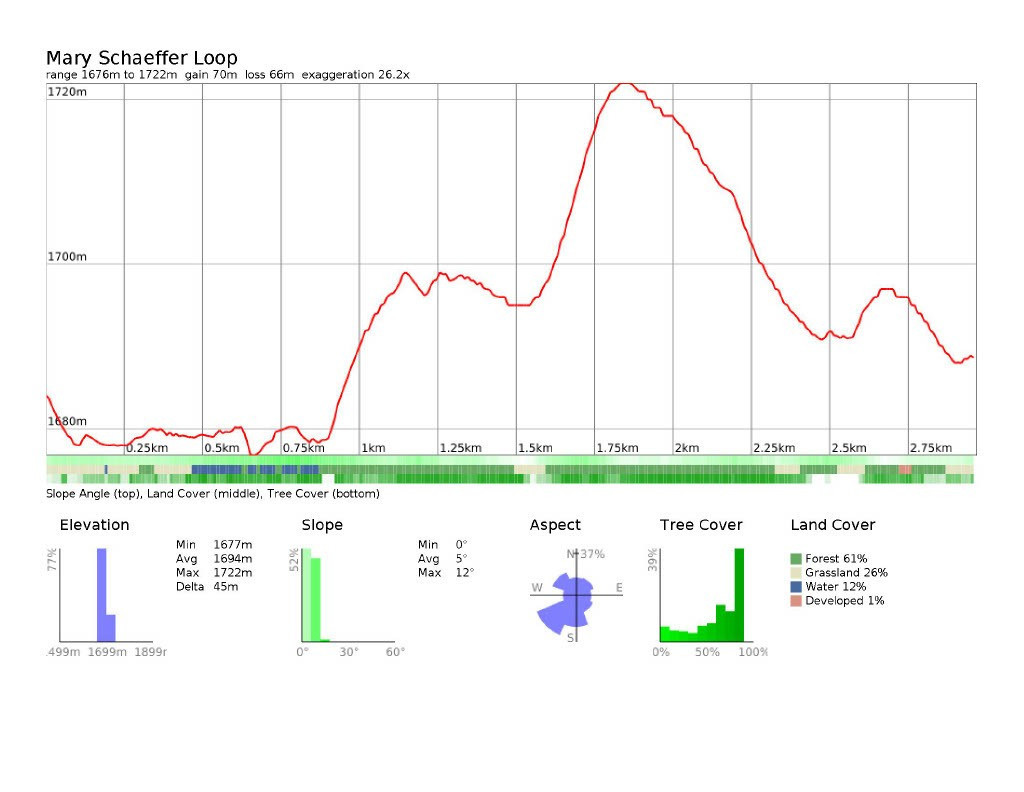Click the Mary Schaeffer Loop title

point(141,58)
